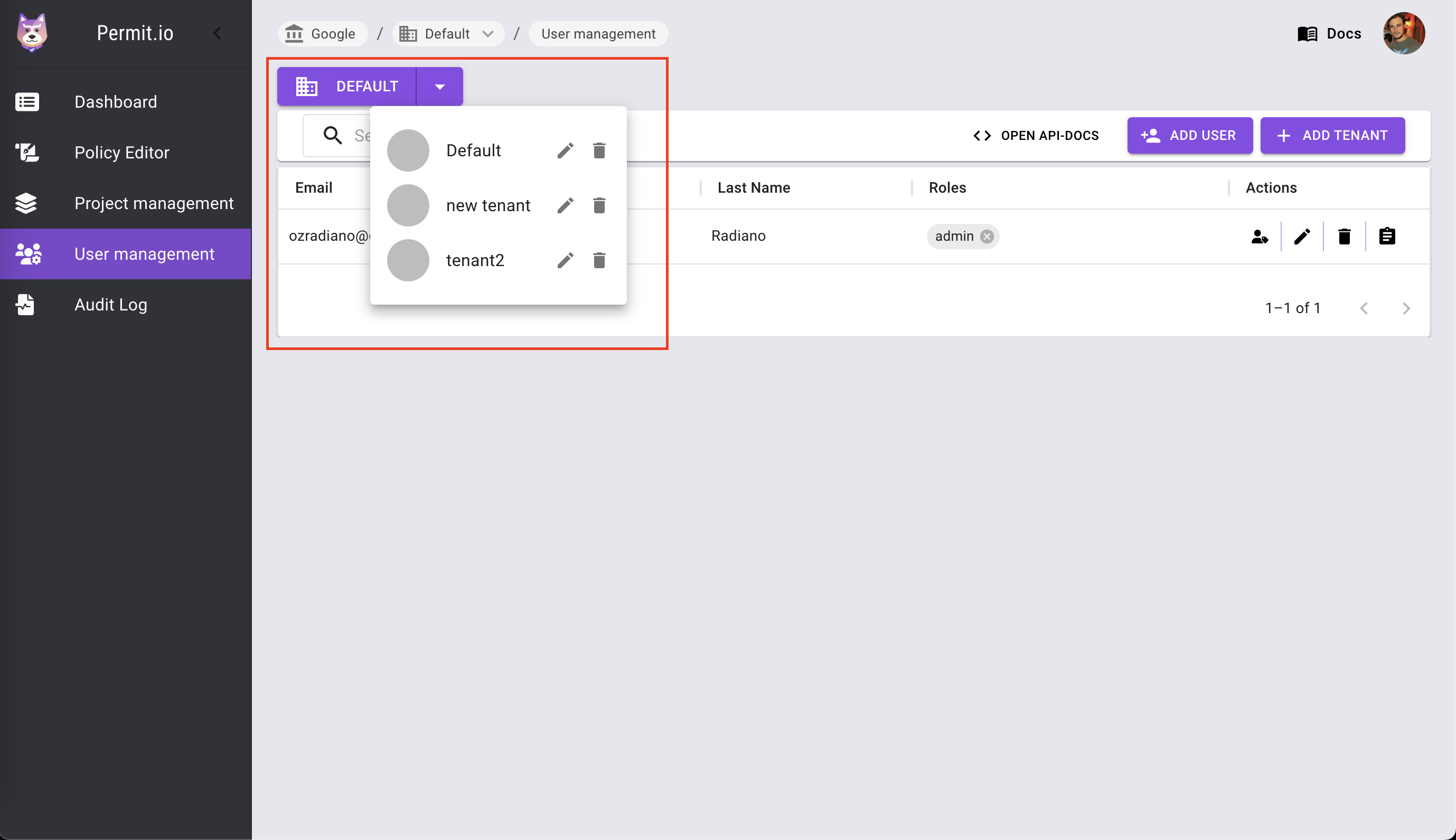
Task: Open API docs via OPEN API-DOCS link
Action: click(x=1035, y=135)
